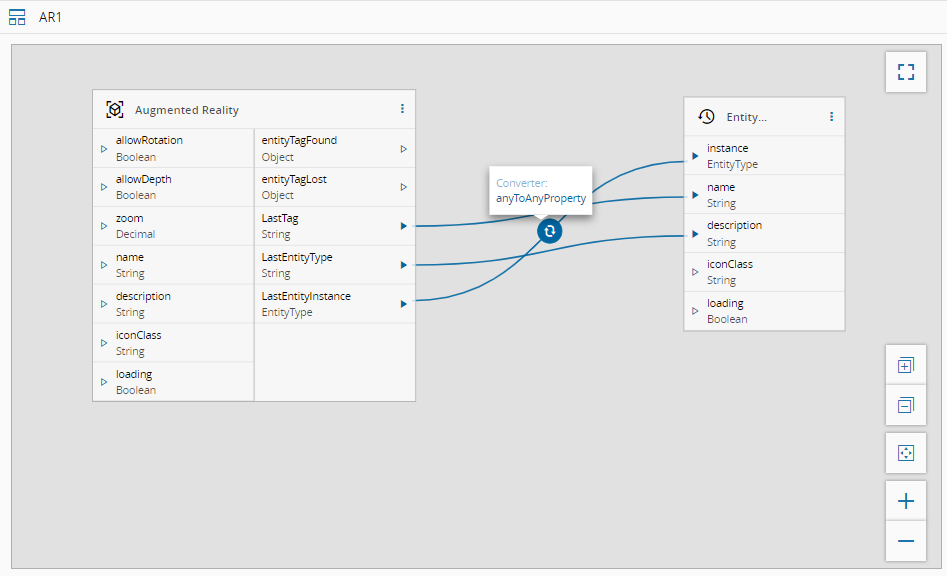Click the fit-to-view center icon
947x576 pixels.
coord(905,453)
